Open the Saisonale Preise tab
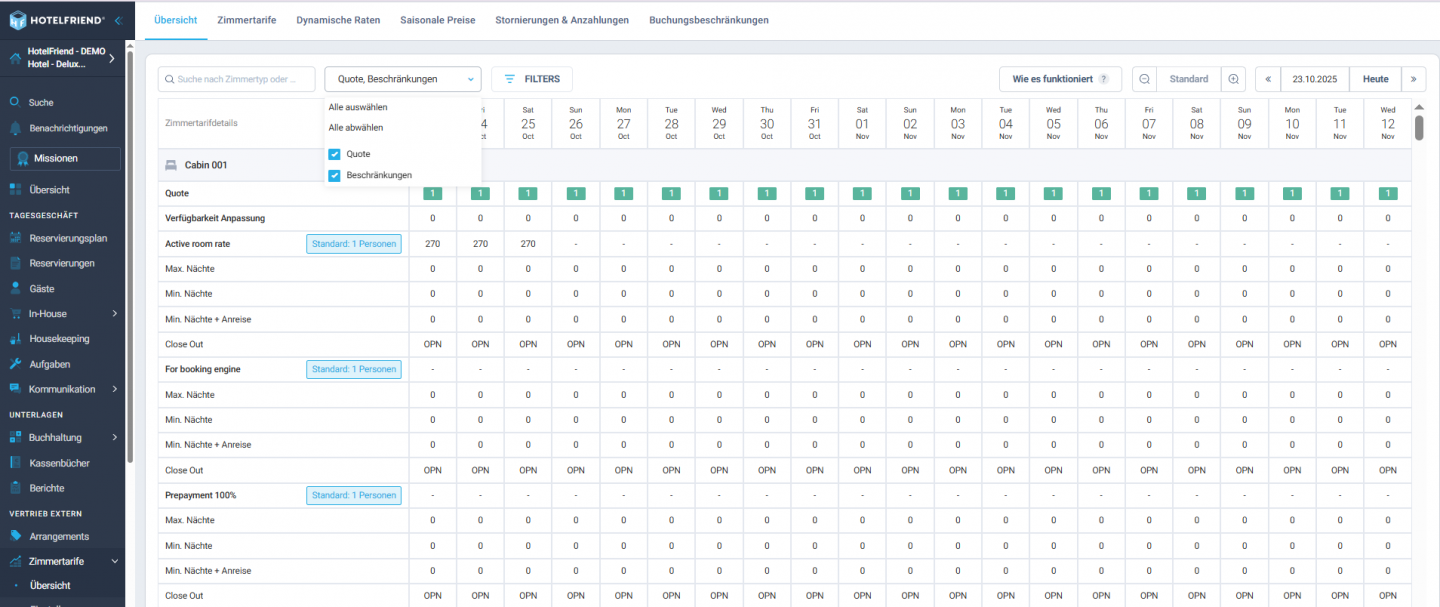 click(437, 20)
